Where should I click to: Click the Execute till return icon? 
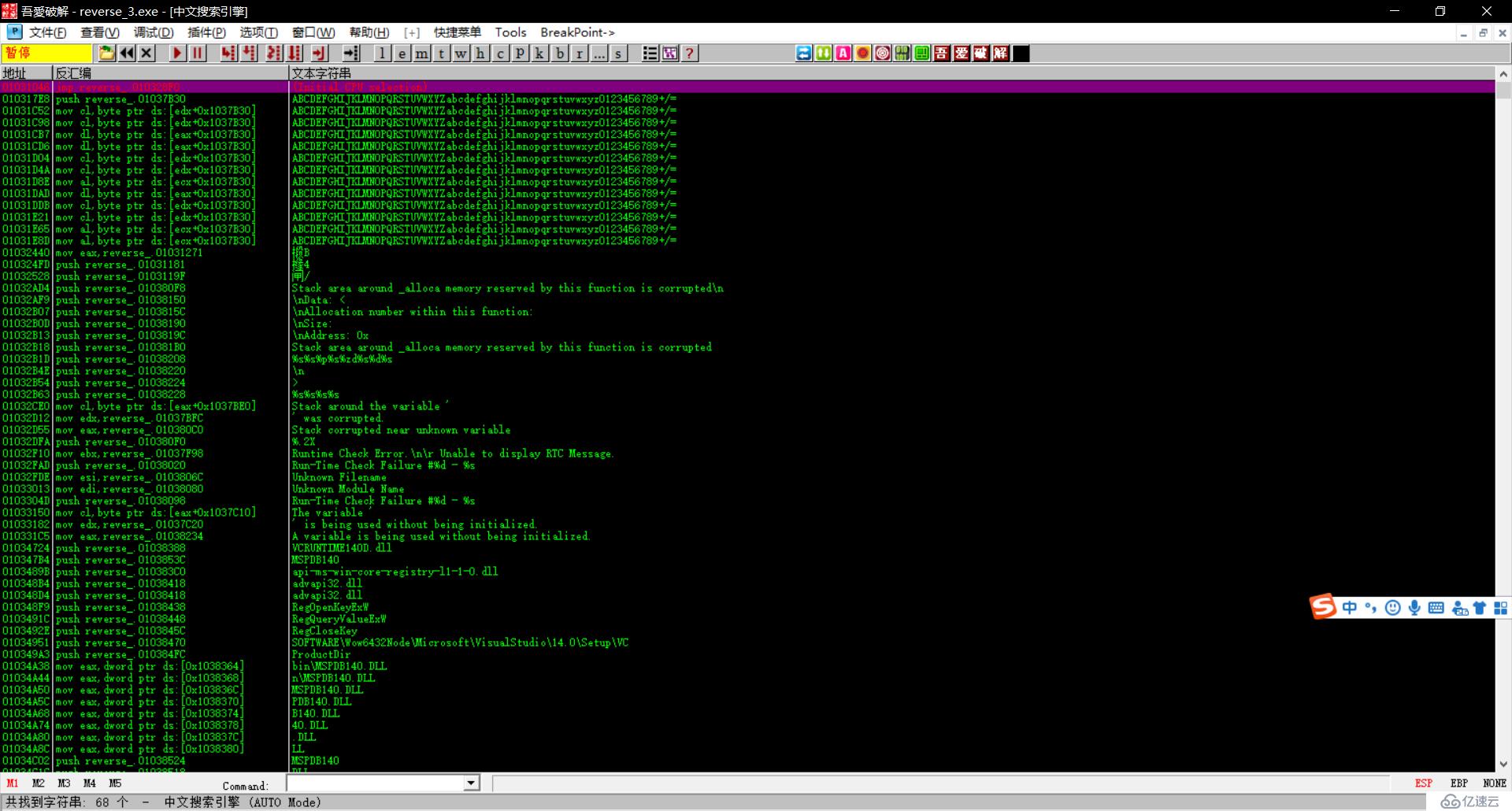click(318, 53)
